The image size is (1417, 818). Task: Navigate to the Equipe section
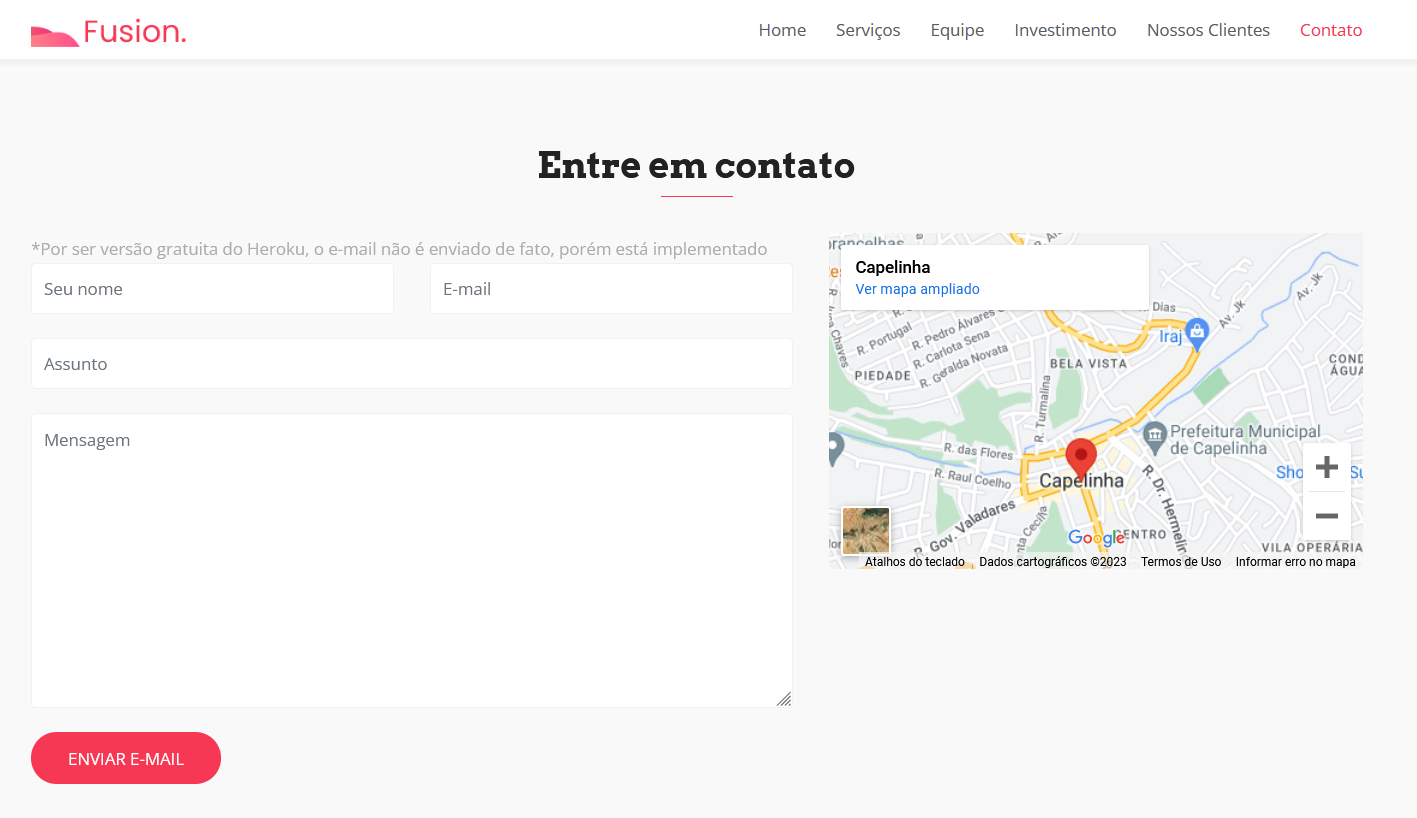[957, 30]
